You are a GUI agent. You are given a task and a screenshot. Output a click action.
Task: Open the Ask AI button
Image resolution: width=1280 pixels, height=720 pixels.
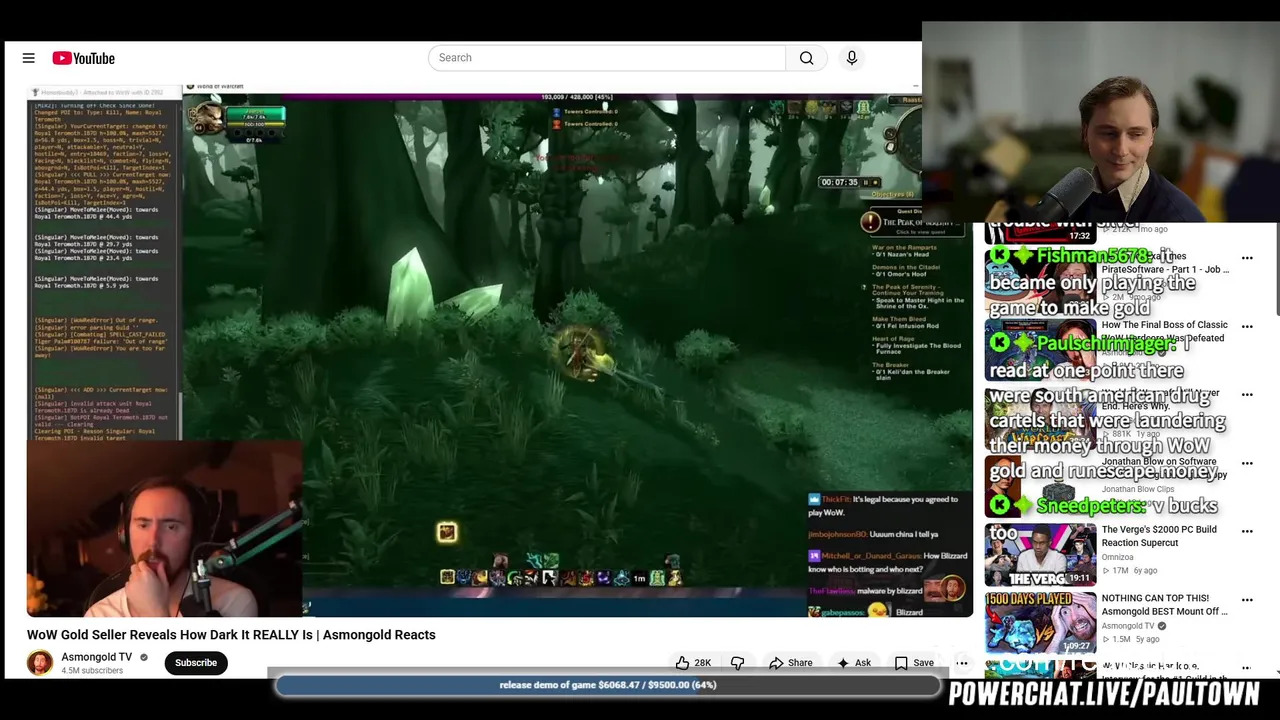pyautogui.click(x=854, y=663)
